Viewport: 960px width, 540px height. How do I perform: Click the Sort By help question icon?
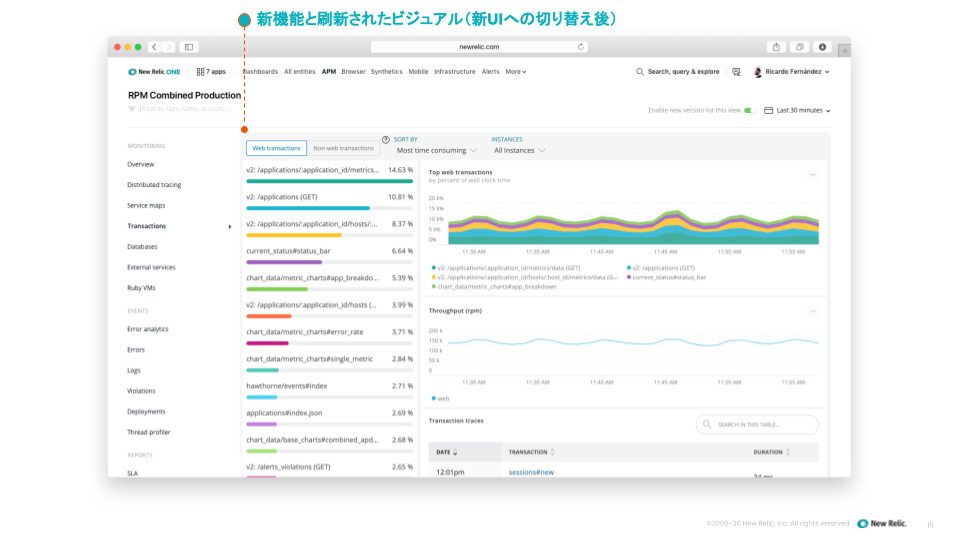coord(386,140)
